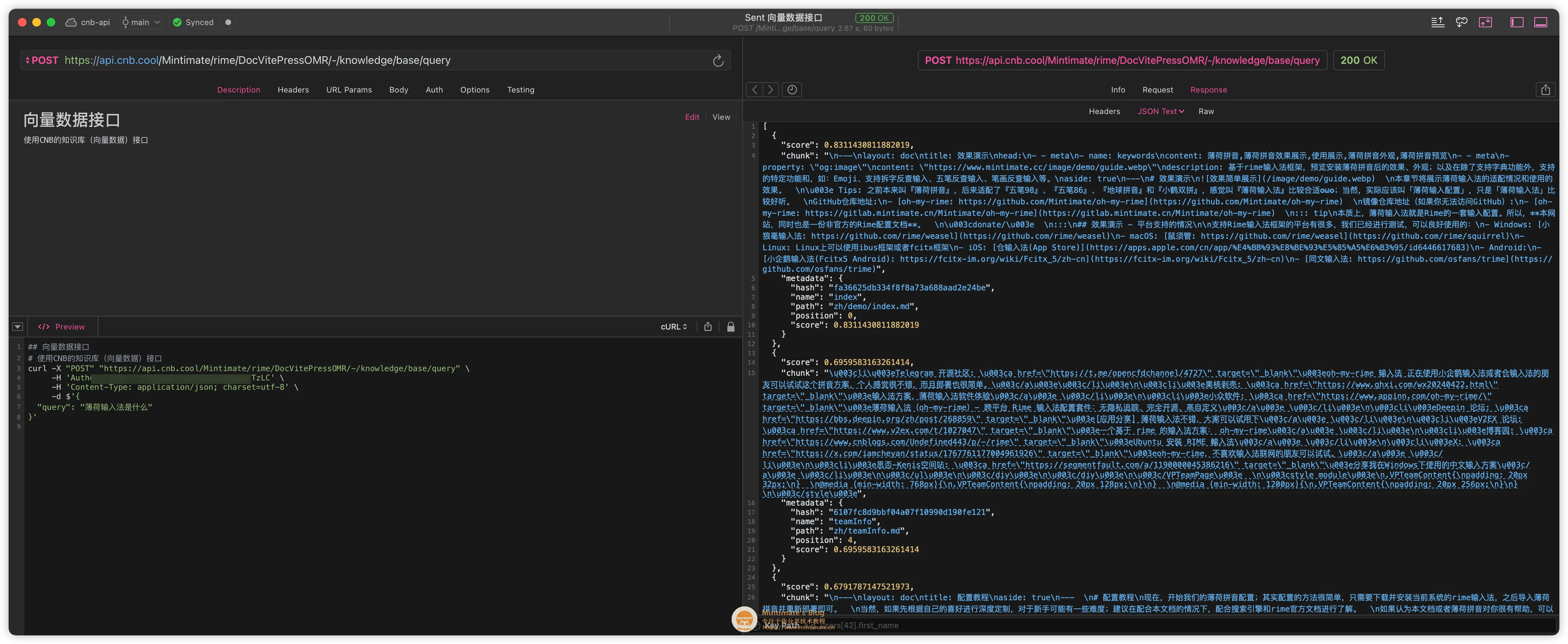This screenshot has height=644, width=1568.
Task: Open the Request tab in response pane
Action: pos(1157,89)
